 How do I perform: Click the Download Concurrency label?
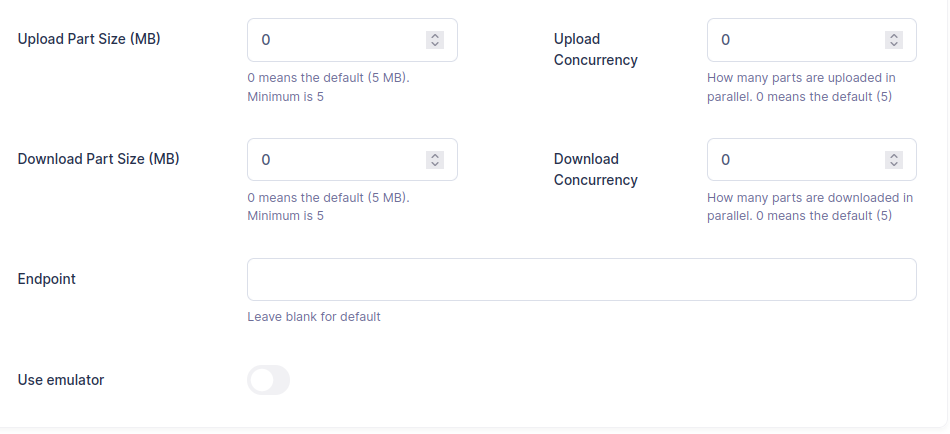[595, 170]
